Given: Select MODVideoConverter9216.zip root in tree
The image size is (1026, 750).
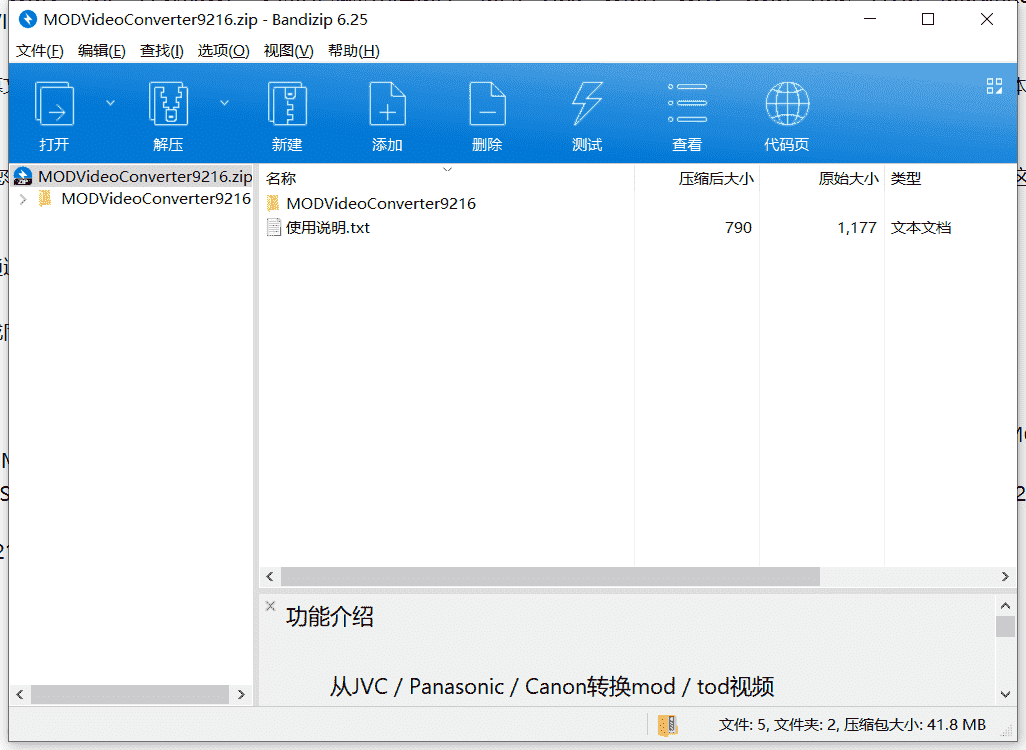Looking at the screenshot, I should coord(133,176).
